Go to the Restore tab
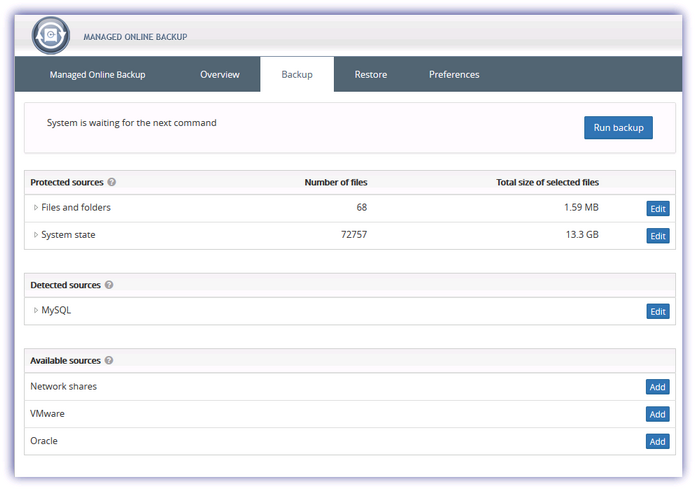 tap(371, 74)
